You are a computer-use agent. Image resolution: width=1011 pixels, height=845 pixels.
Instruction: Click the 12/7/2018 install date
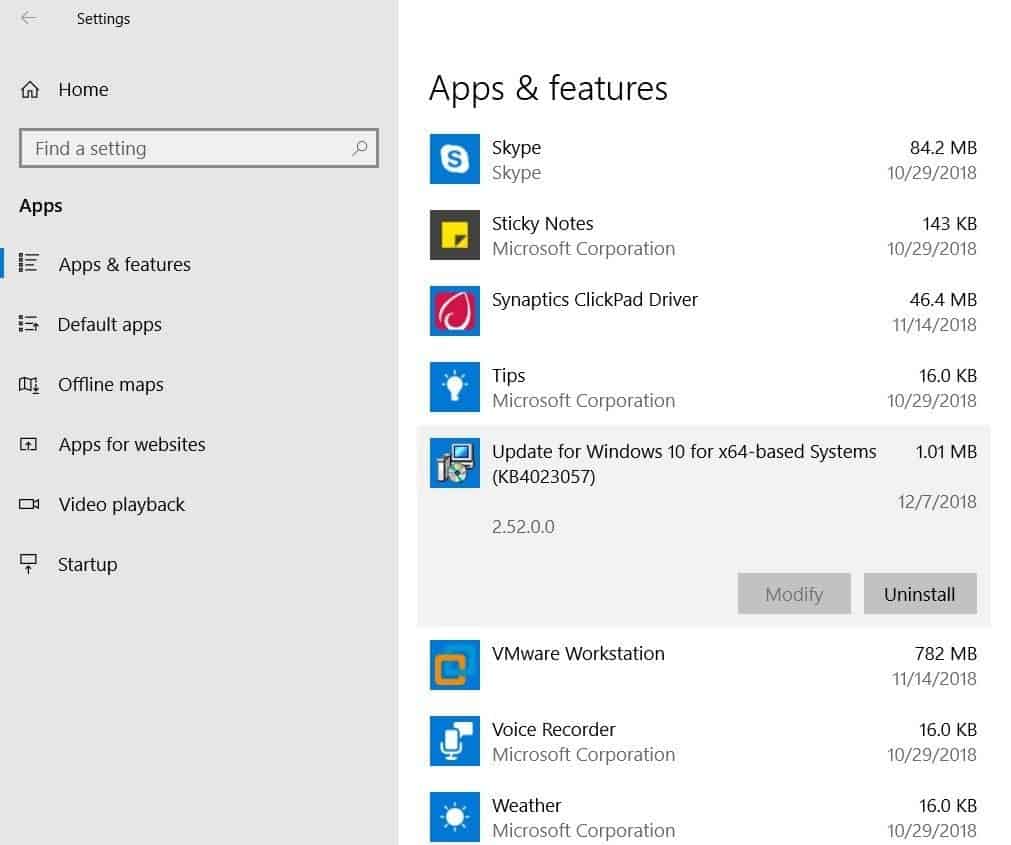pyautogui.click(x=937, y=501)
